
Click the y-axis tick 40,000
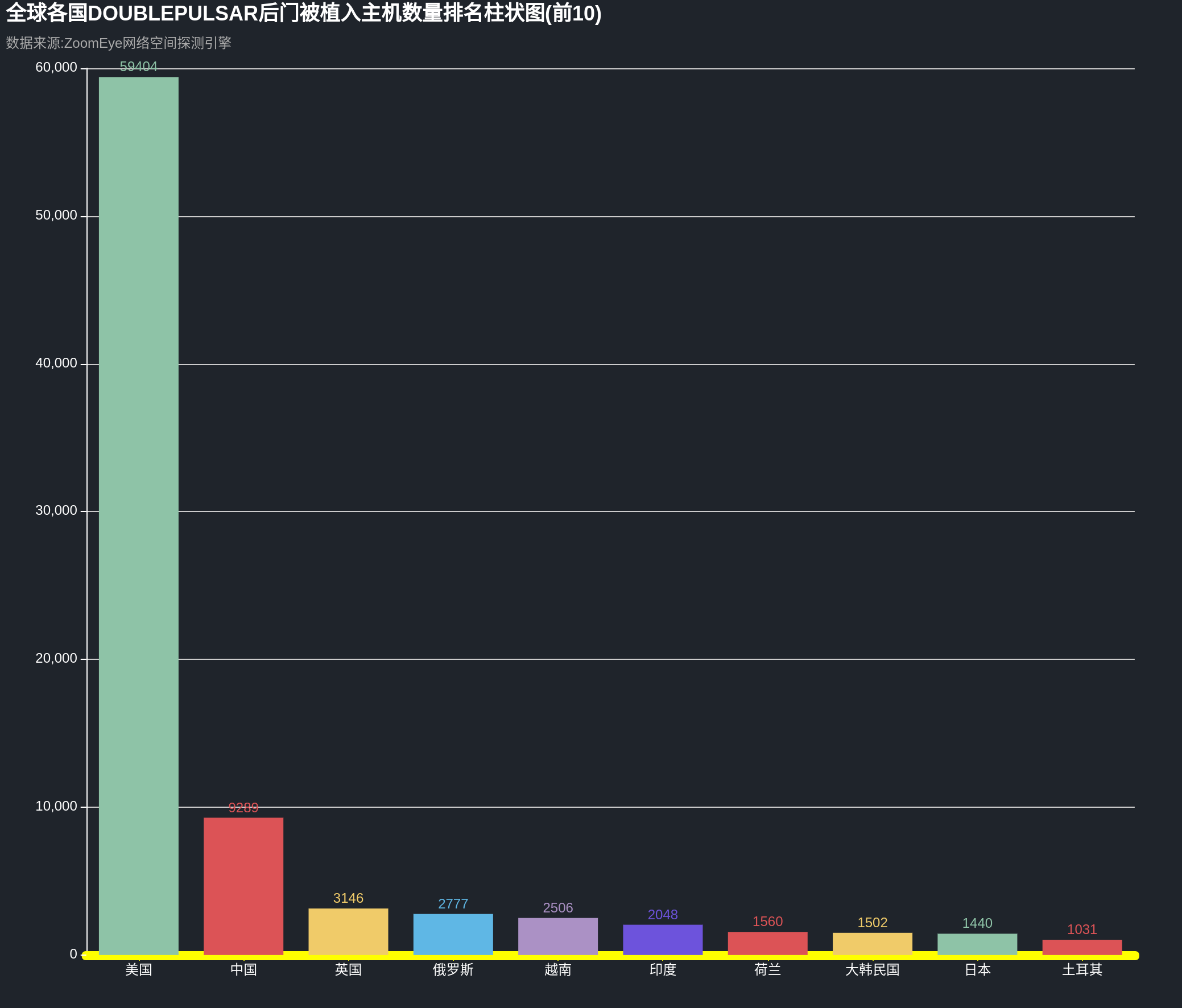point(56,363)
